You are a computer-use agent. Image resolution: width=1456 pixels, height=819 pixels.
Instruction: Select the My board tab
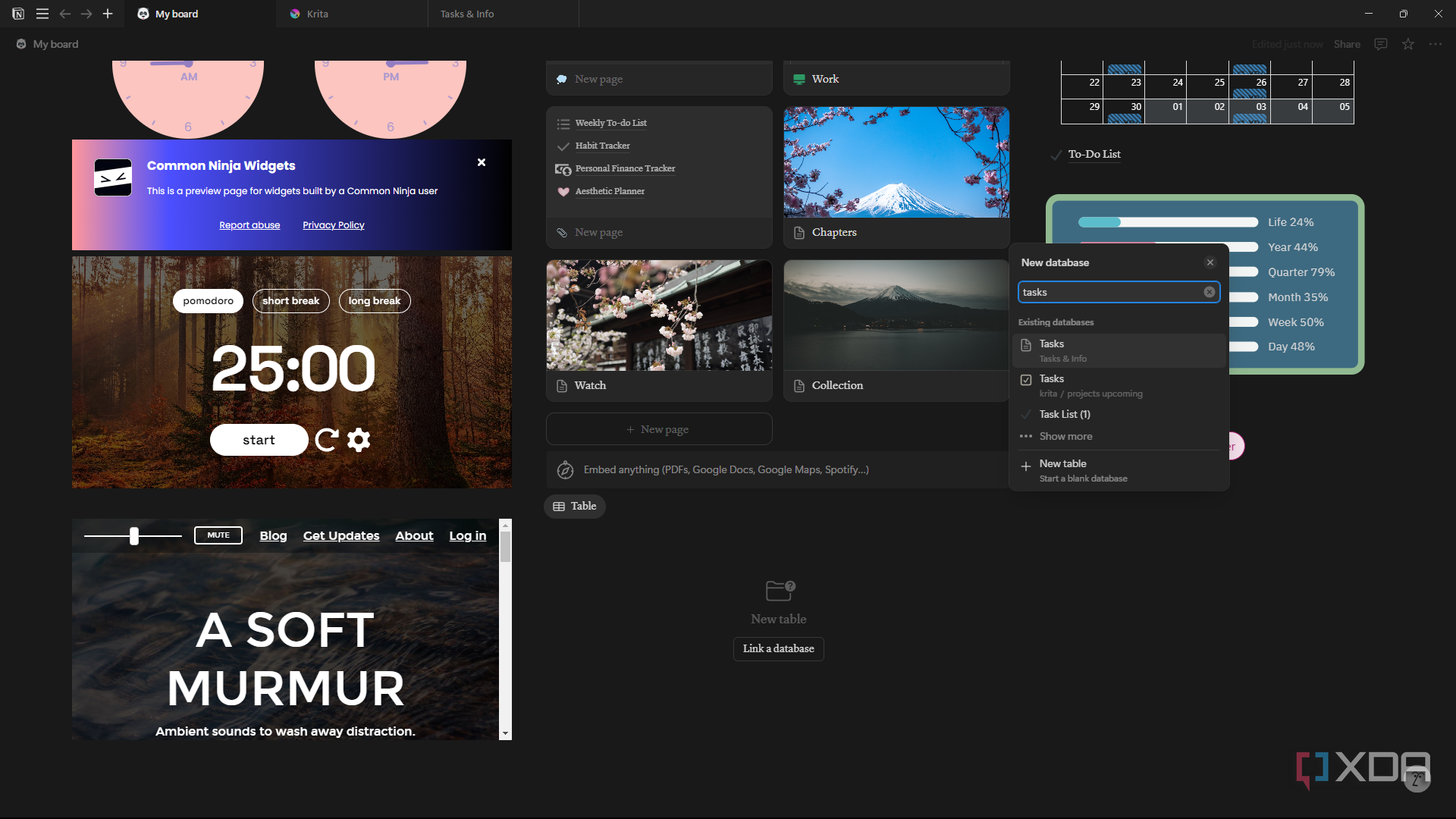201,14
